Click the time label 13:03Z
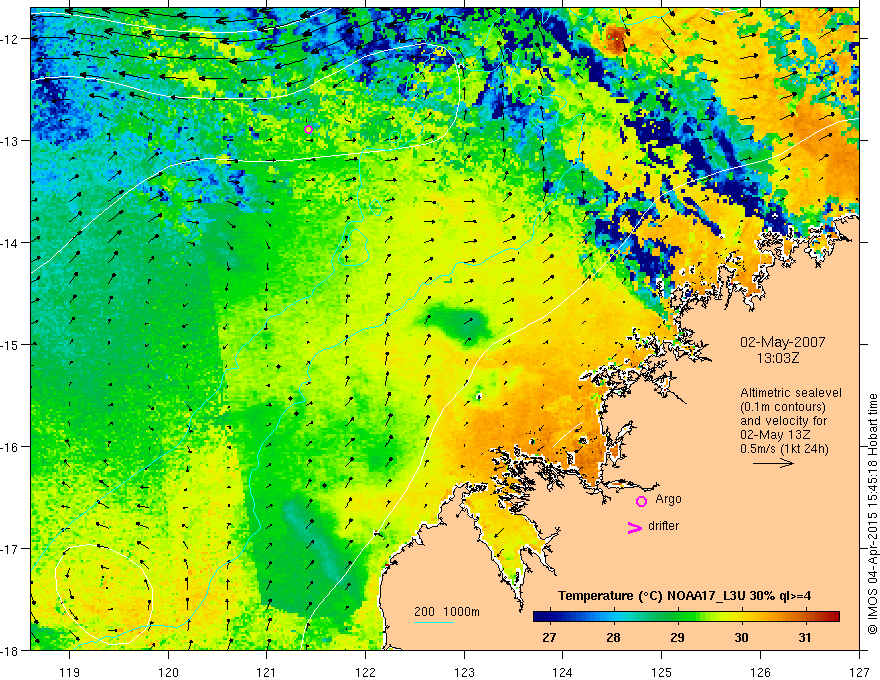Screen dimensions: 880x680 [x=777, y=358]
